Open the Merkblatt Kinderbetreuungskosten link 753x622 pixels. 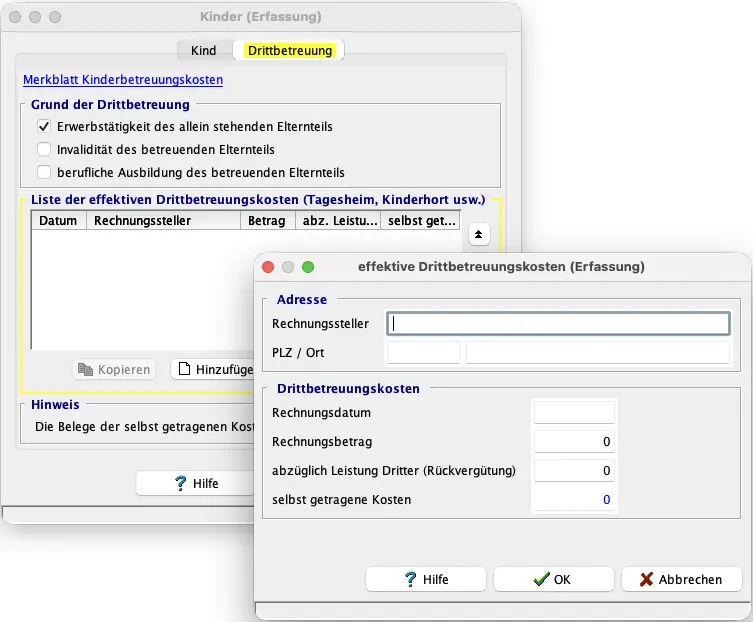point(122,79)
